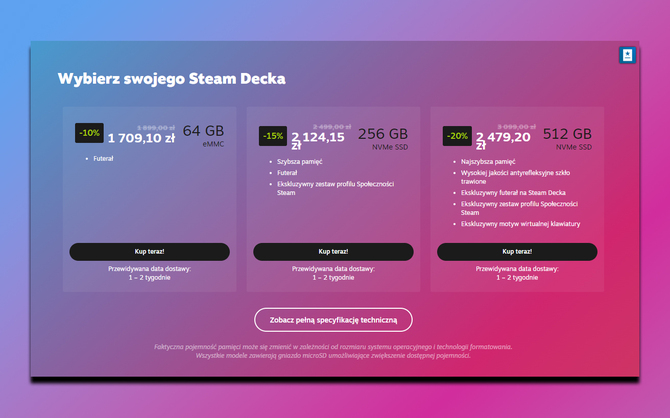The image size is (670, 418).
Task: Click Futerał in the 256 GB card
Action: (x=287, y=173)
